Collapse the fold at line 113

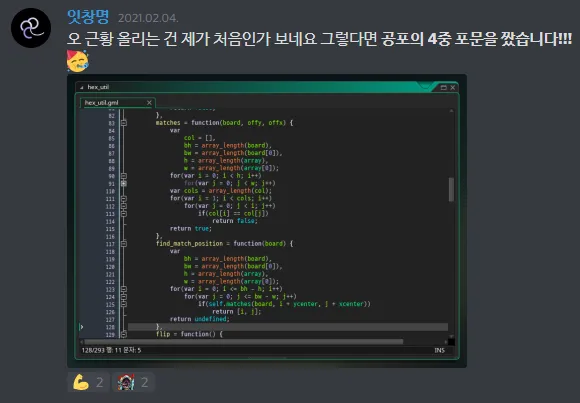click(124, 214)
